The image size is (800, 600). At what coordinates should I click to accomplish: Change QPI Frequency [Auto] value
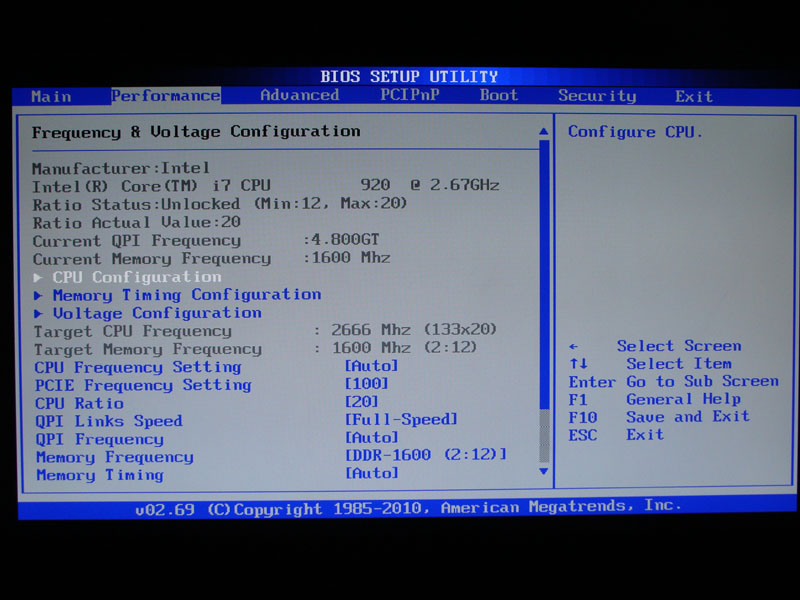tap(371, 437)
